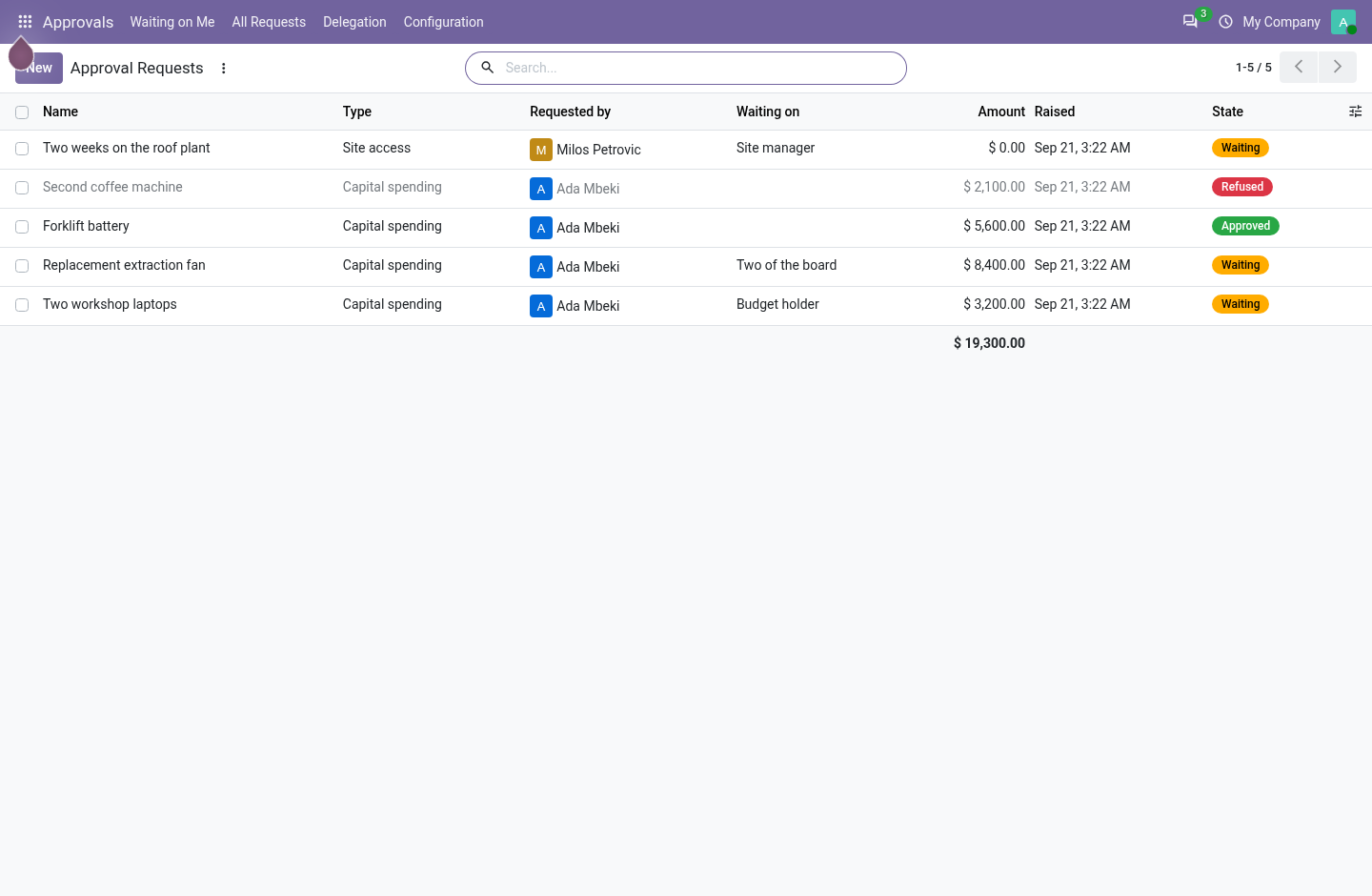The height and width of the screenshot is (896, 1372).
Task: Click Ada Mbeki avatar in Second coffee machine row
Action: click(541, 189)
